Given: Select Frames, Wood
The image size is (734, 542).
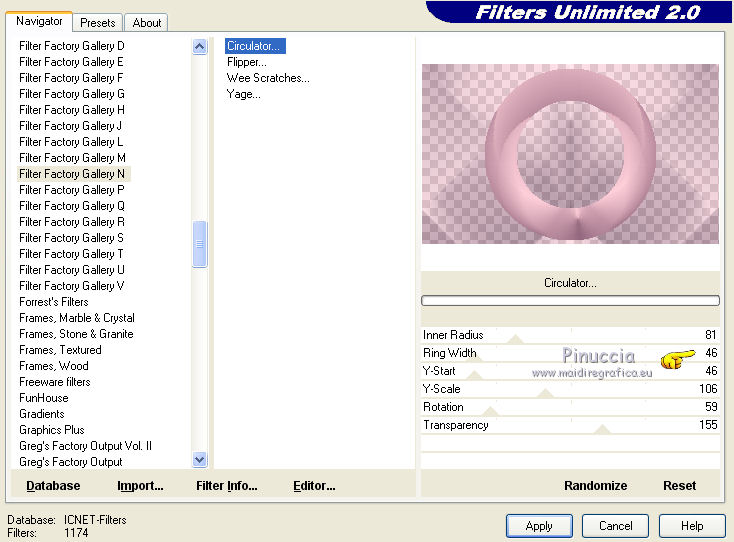Looking at the screenshot, I should coord(54,366).
